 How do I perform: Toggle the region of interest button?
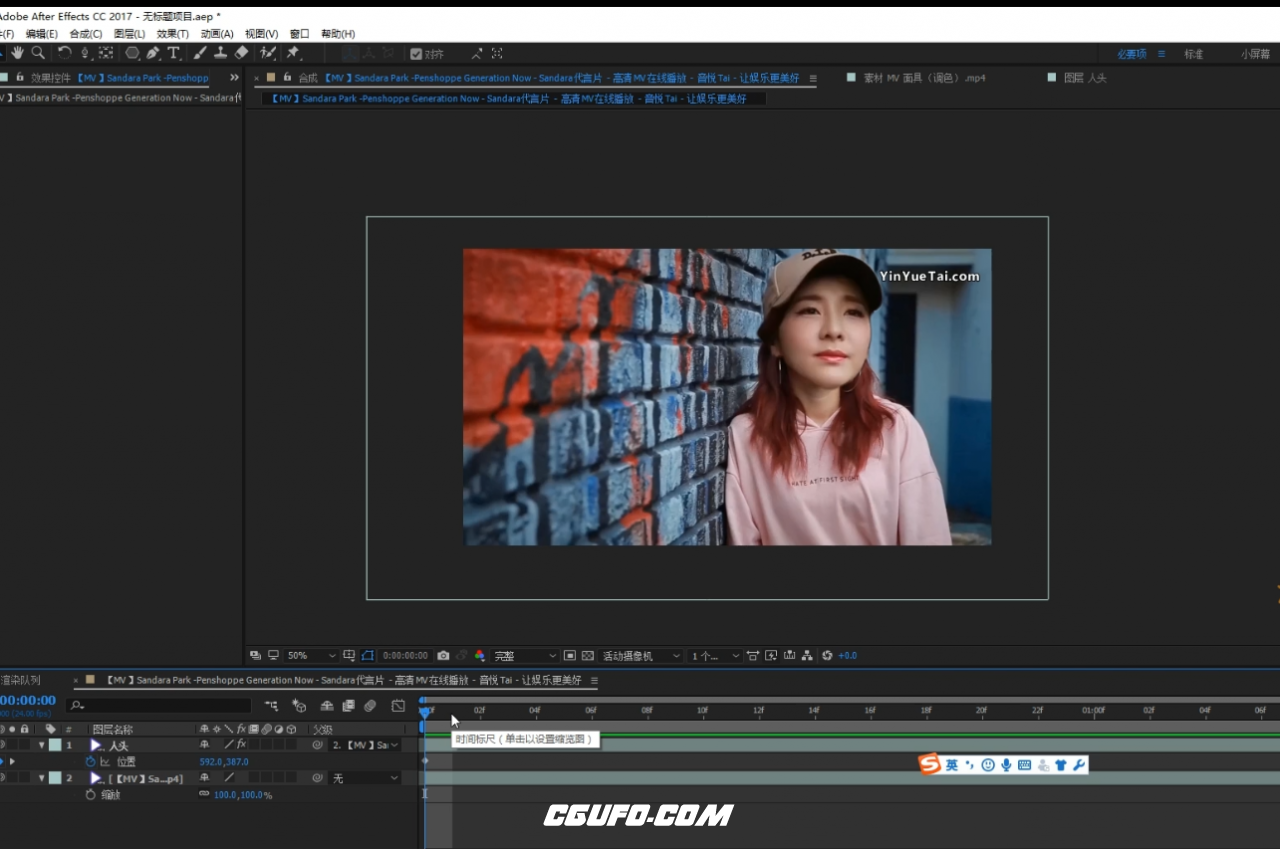570,656
